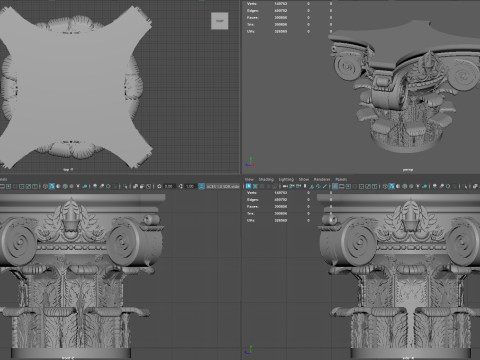Open the Show menu
The width and height of the screenshot is (480, 360).
303,179
